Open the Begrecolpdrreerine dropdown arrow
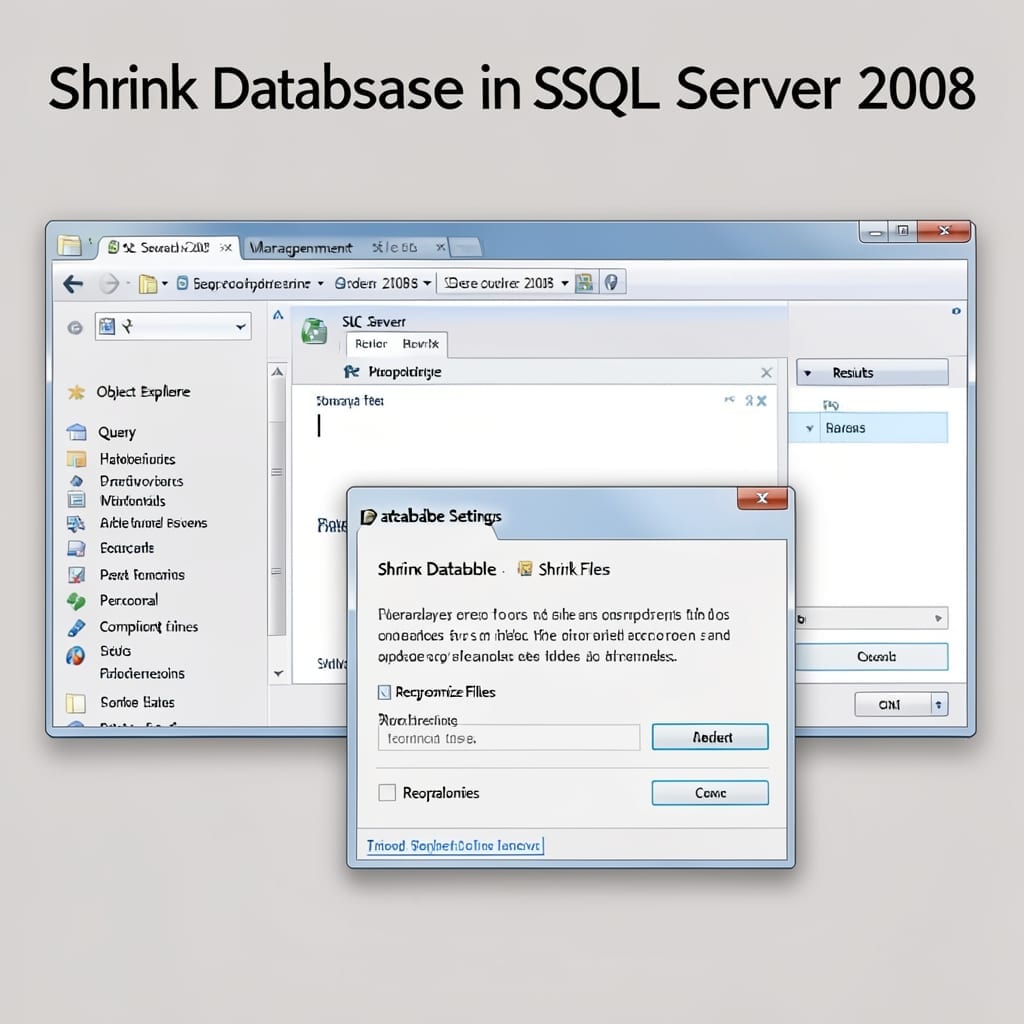 point(321,283)
